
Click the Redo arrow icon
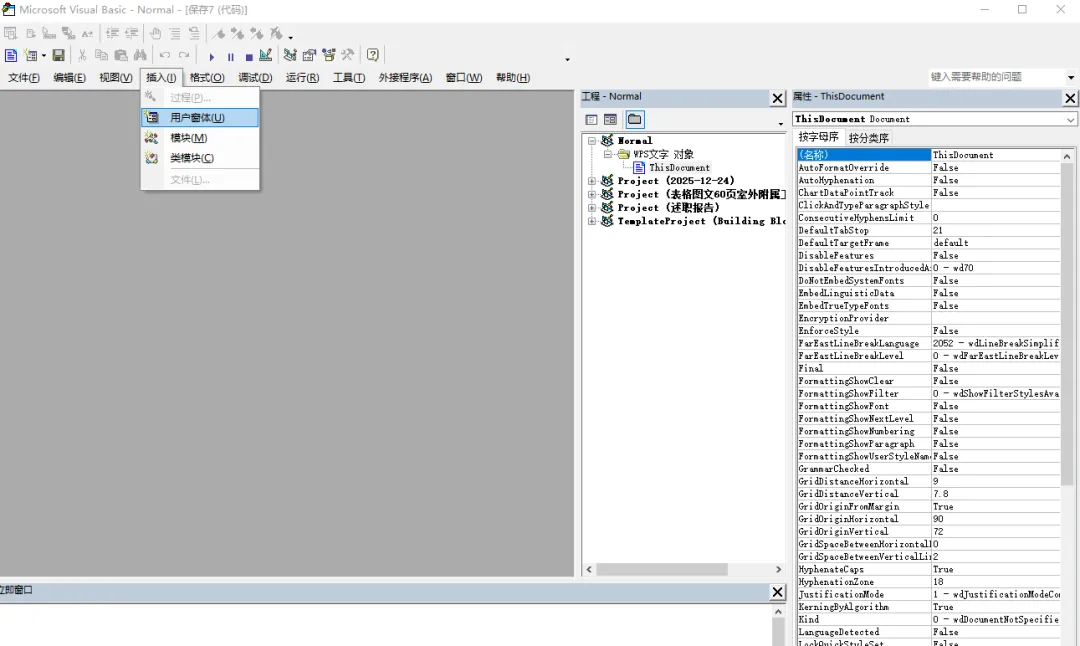point(184,55)
